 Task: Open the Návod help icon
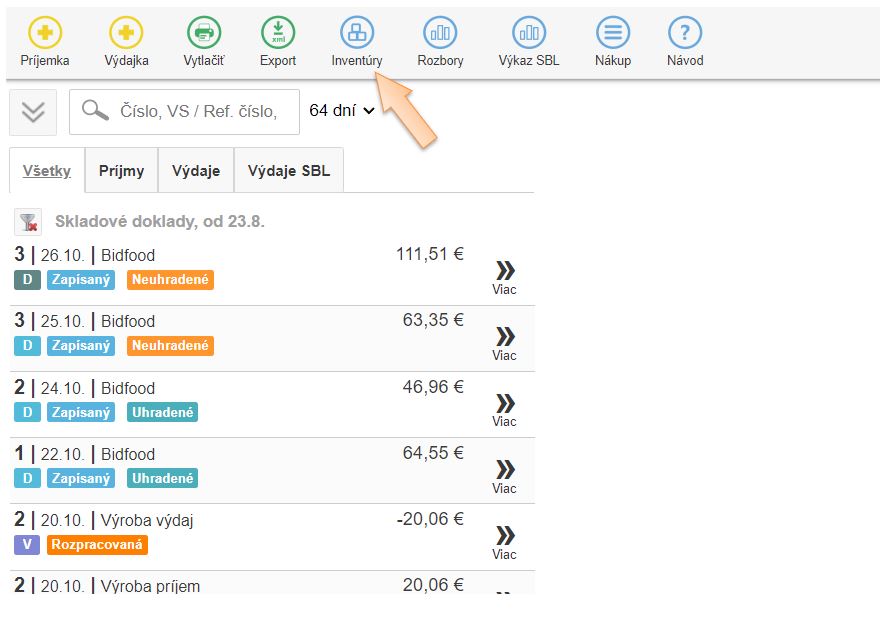pyautogui.click(x=685, y=34)
